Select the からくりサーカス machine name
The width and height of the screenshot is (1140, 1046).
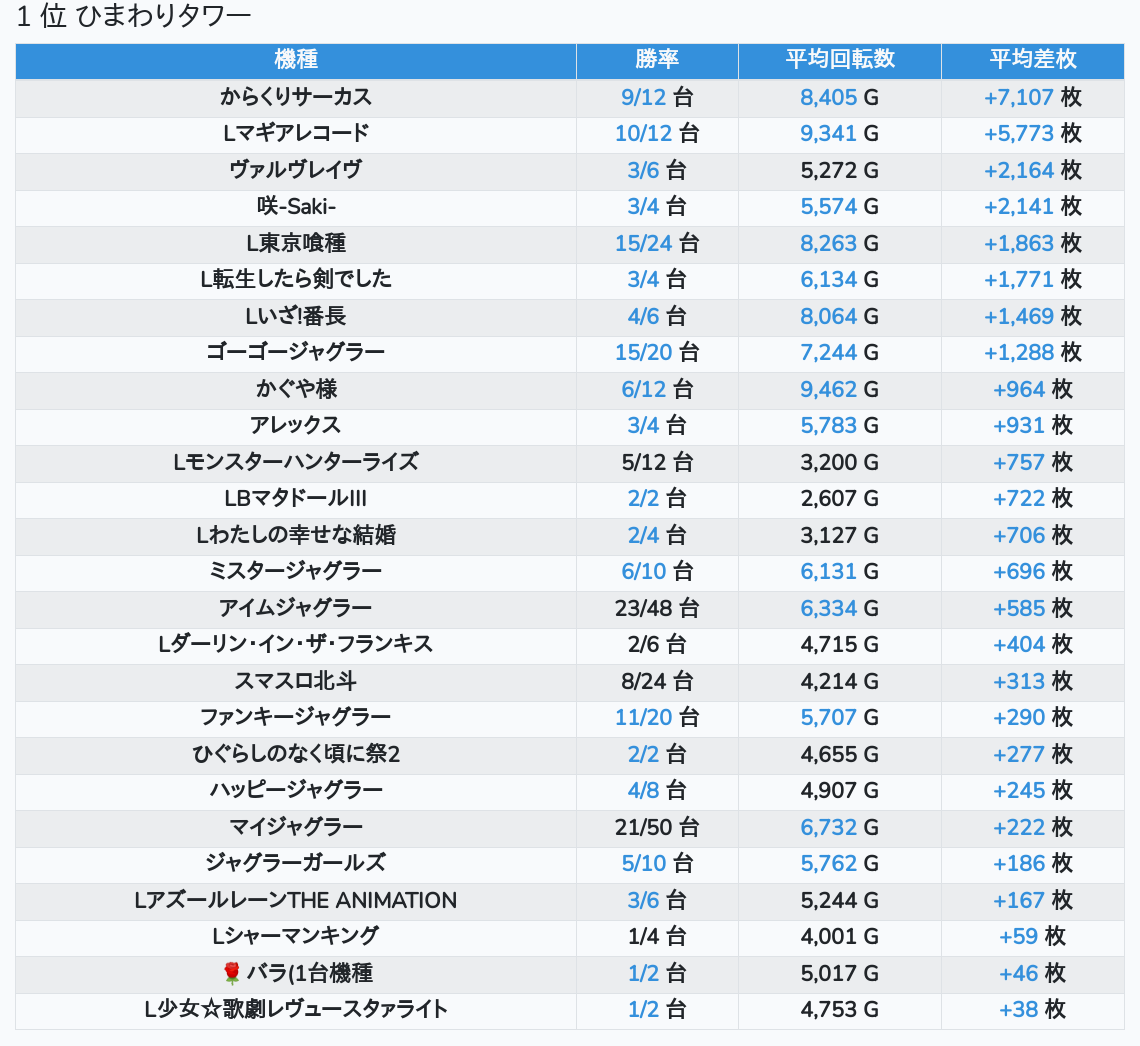pos(296,97)
